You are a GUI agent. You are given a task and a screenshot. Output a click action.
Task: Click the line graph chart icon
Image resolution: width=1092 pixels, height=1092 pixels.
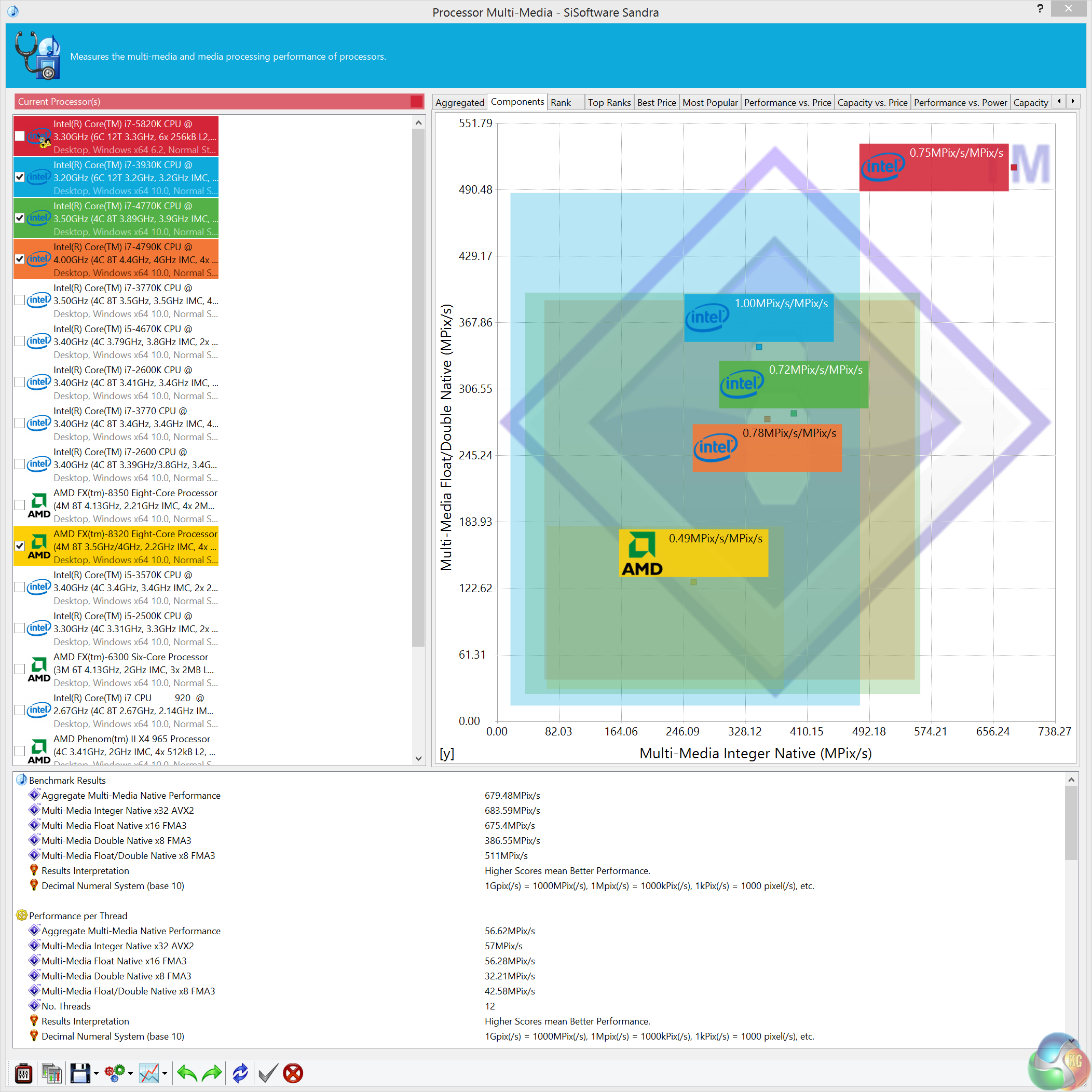149,1072
